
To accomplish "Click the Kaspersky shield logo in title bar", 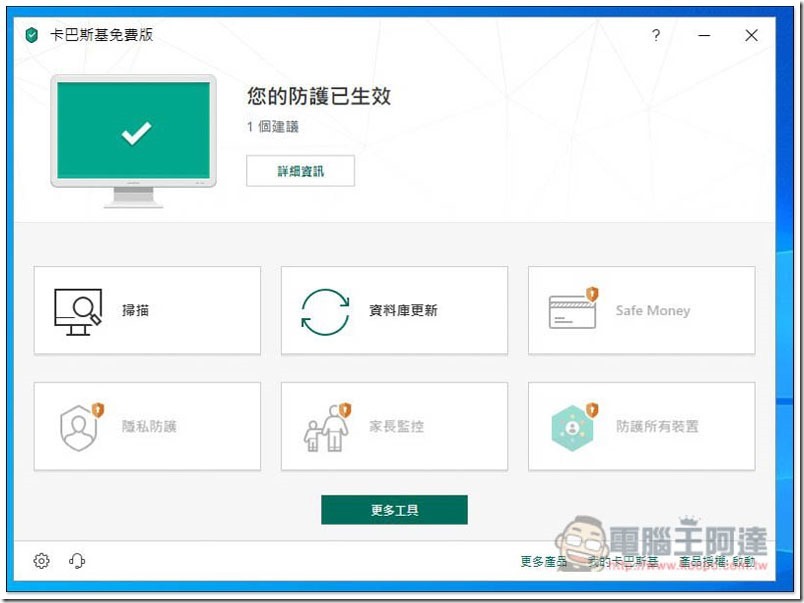I will (x=32, y=35).
